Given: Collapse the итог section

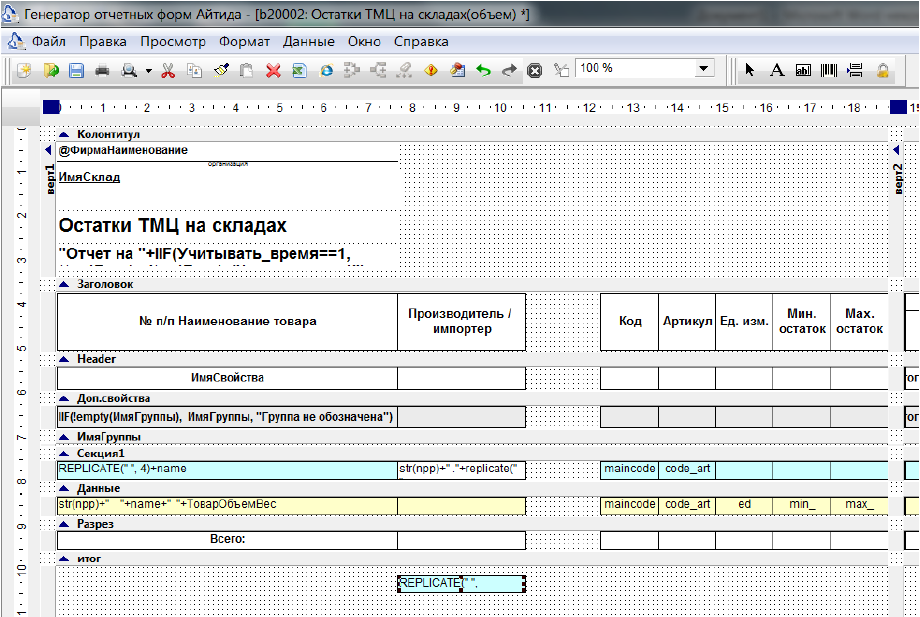Looking at the screenshot, I should click(64, 559).
